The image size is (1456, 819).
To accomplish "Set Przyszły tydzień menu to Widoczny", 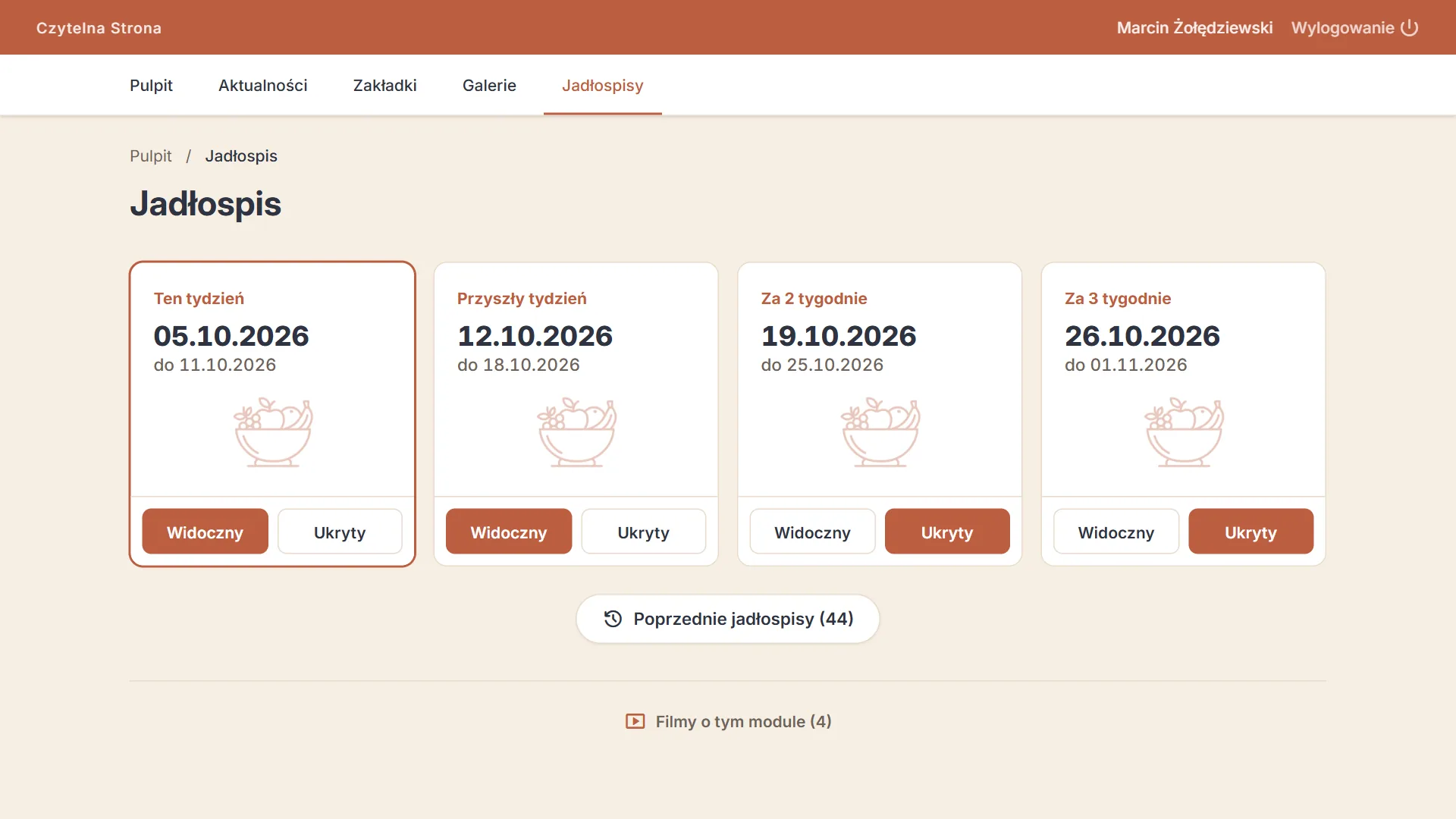I will (509, 532).
